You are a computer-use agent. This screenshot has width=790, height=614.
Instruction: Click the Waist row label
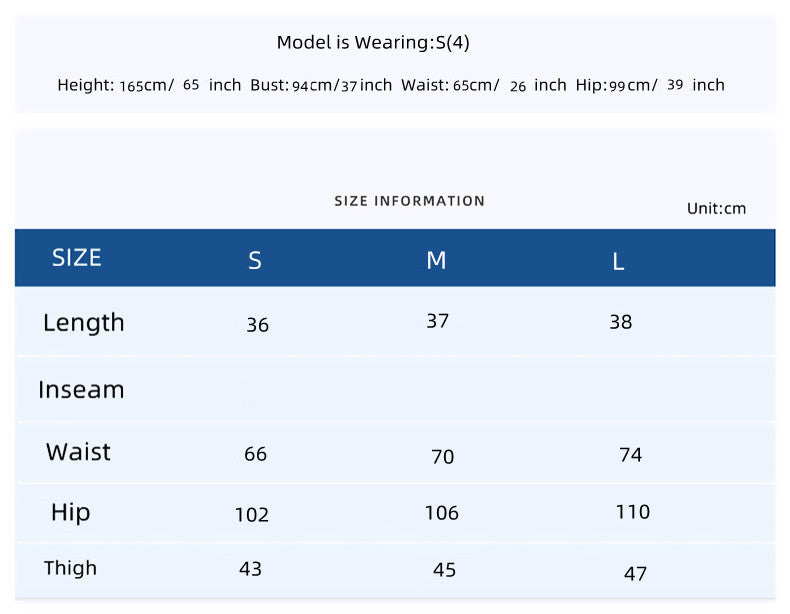[78, 452]
